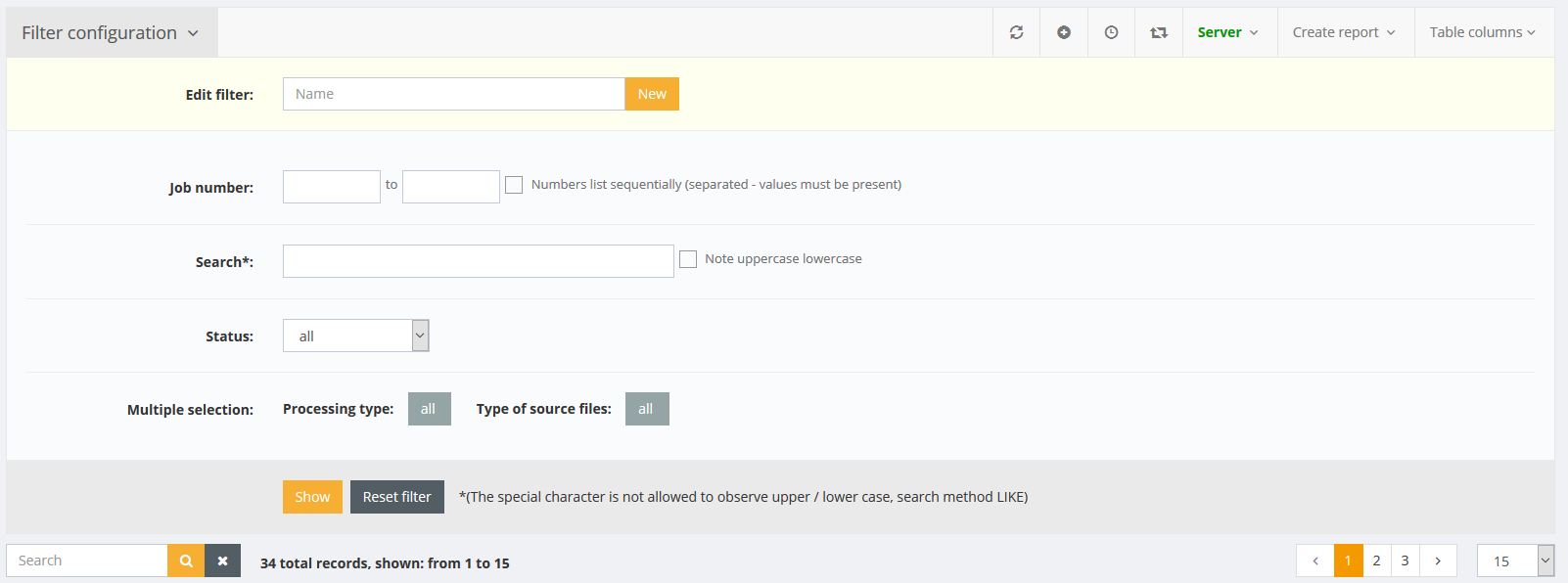Click the Reset filter button
The height and width of the screenshot is (583, 1568).
point(396,497)
